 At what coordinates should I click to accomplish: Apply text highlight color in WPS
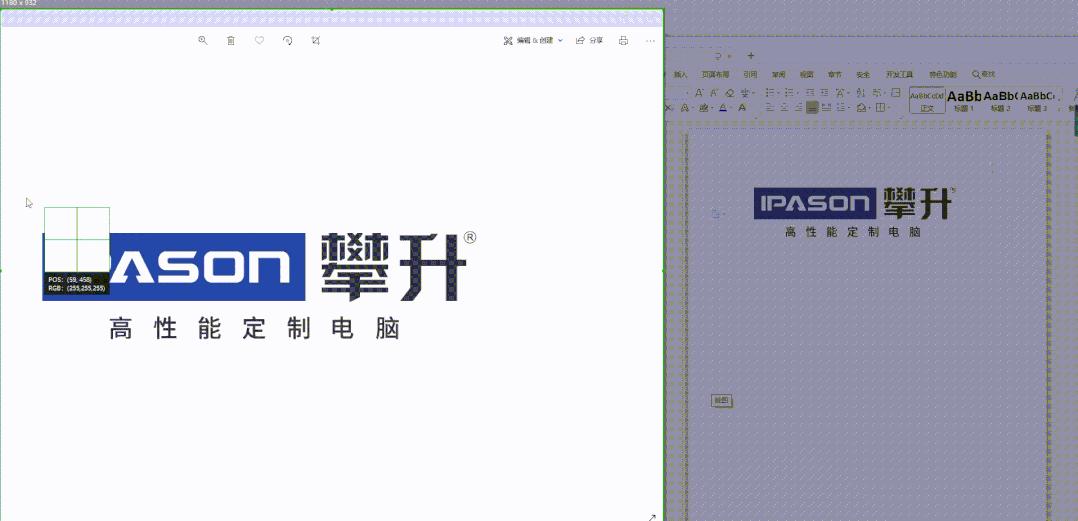point(705,107)
